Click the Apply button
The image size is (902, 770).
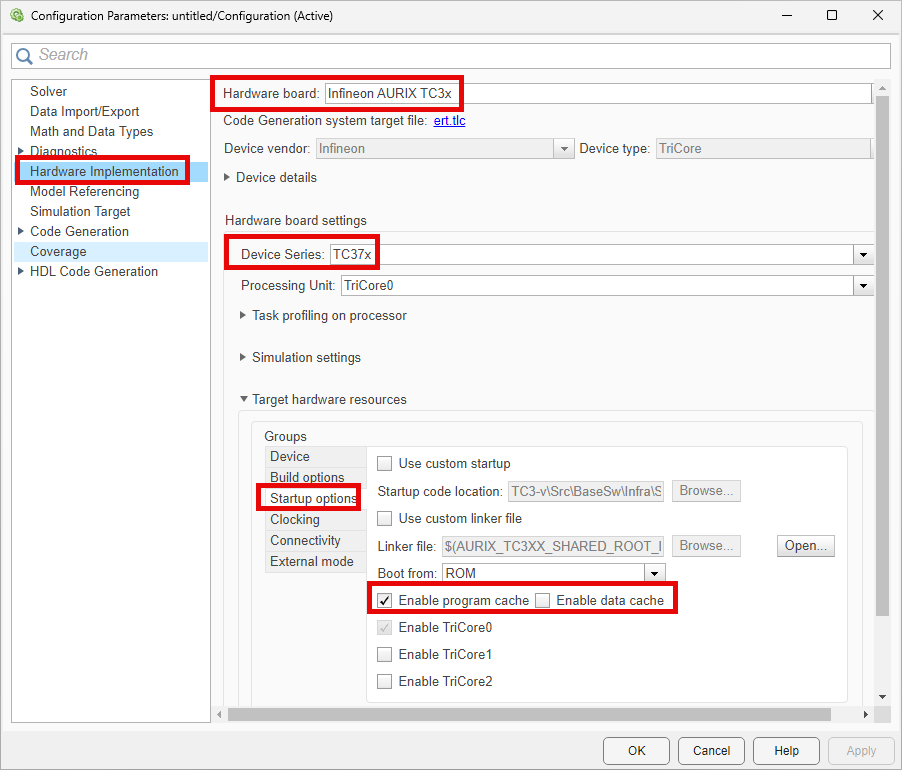pyautogui.click(x=860, y=750)
